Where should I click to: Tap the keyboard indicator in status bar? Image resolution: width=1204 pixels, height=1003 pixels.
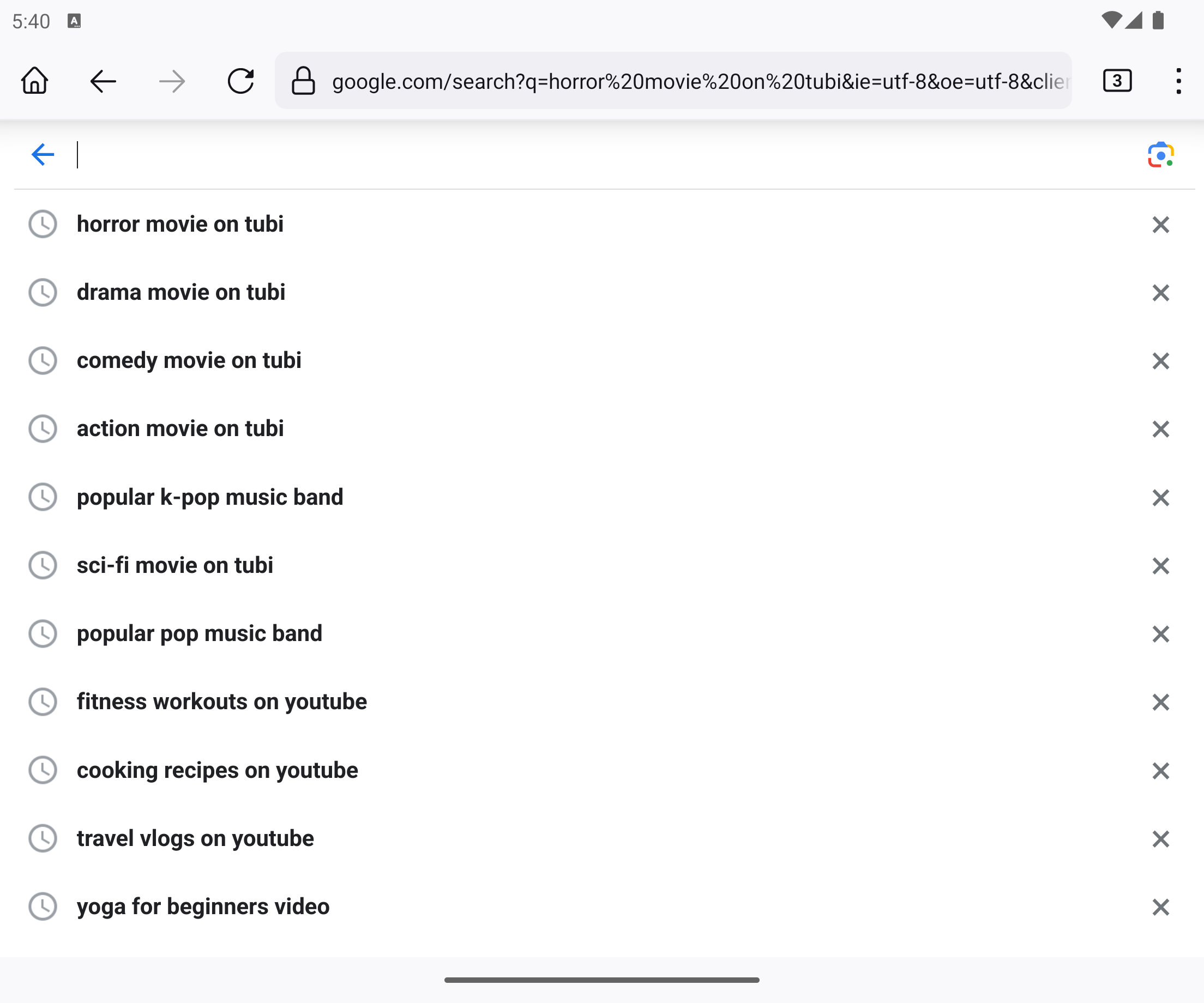click(x=75, y=21)
